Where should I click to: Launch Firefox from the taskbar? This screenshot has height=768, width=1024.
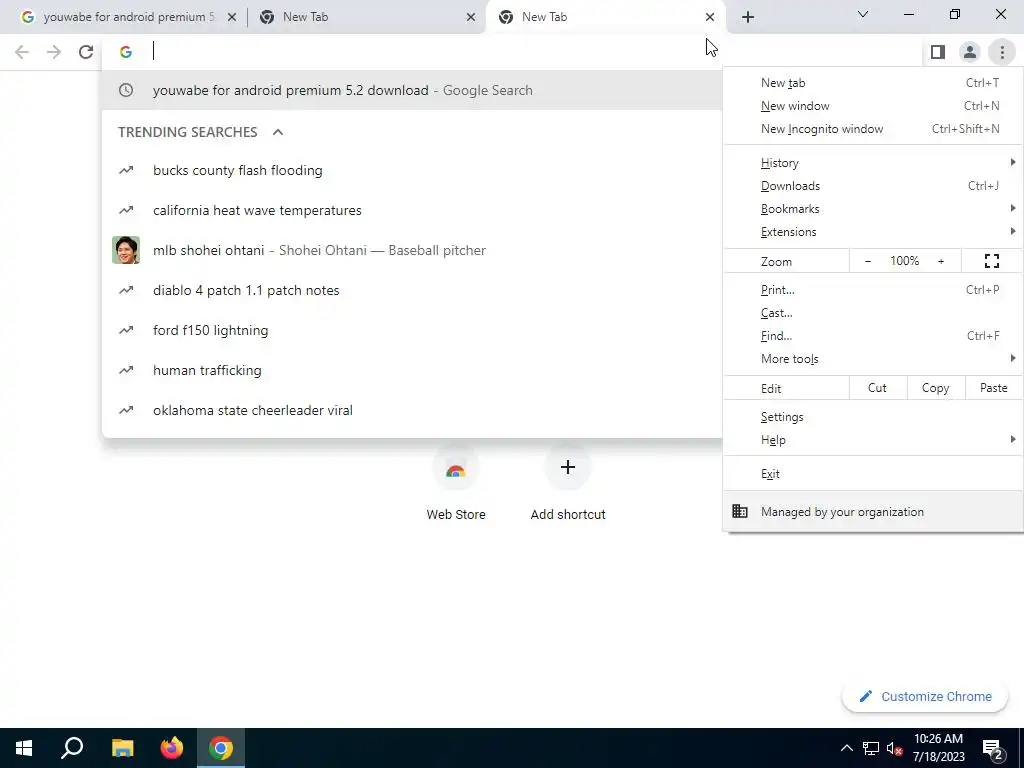pos(172,748)
